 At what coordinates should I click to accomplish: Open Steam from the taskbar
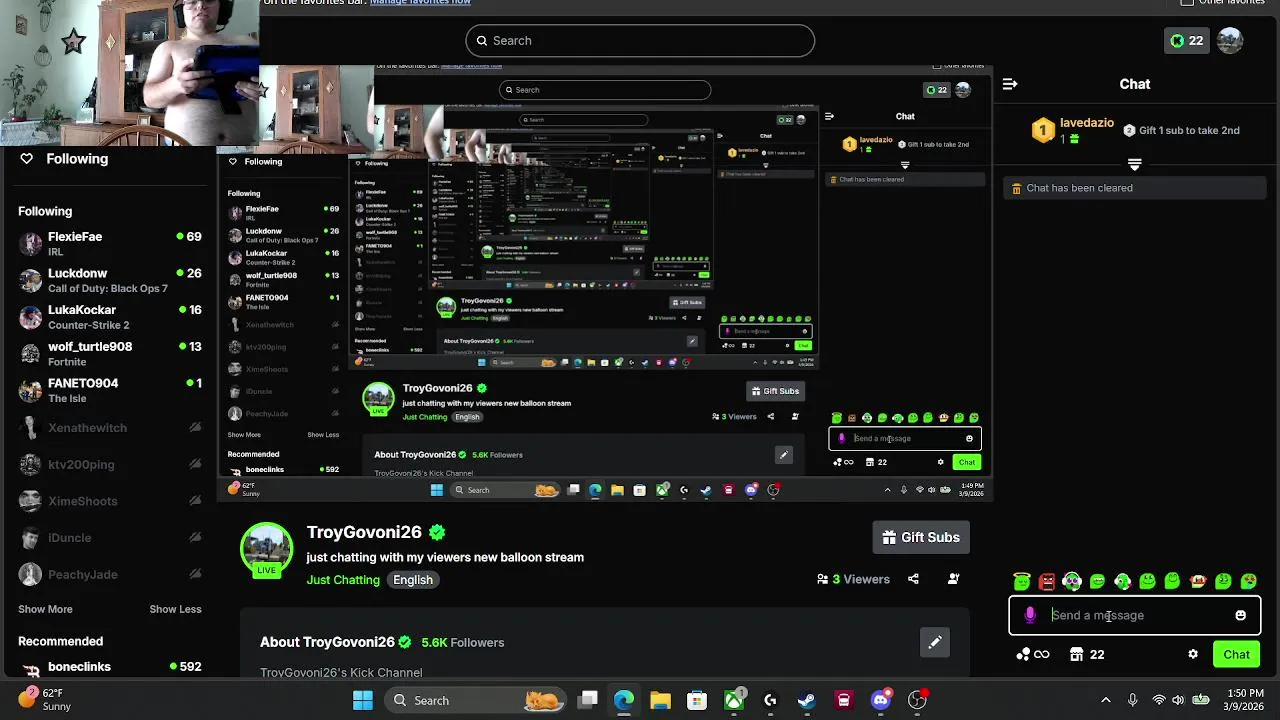point(807,700)
